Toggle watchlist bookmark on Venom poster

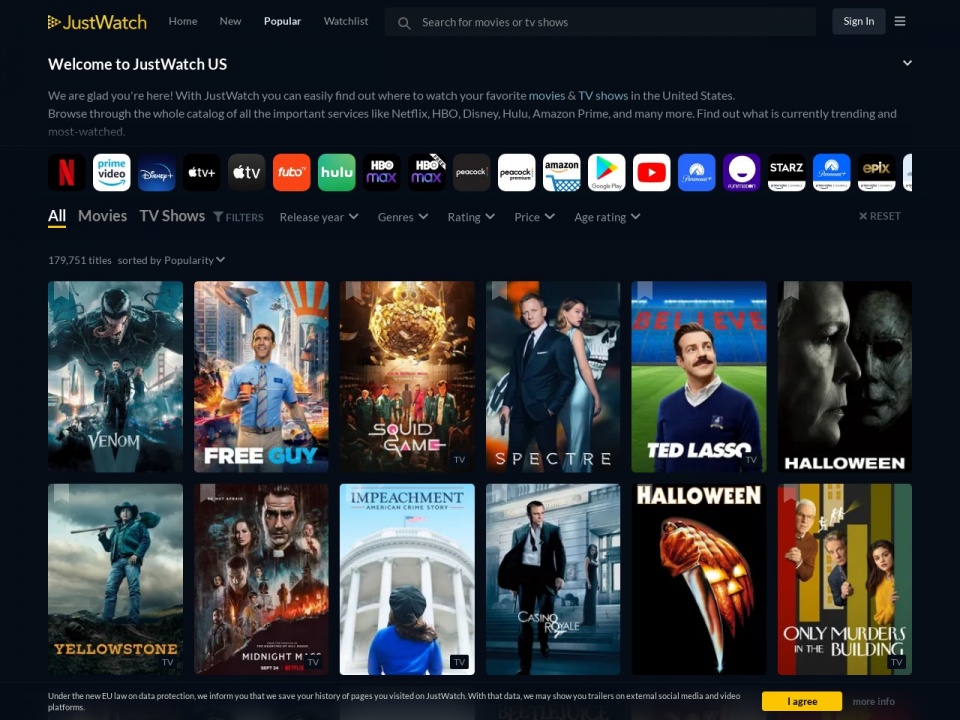[x=60, y=290]
